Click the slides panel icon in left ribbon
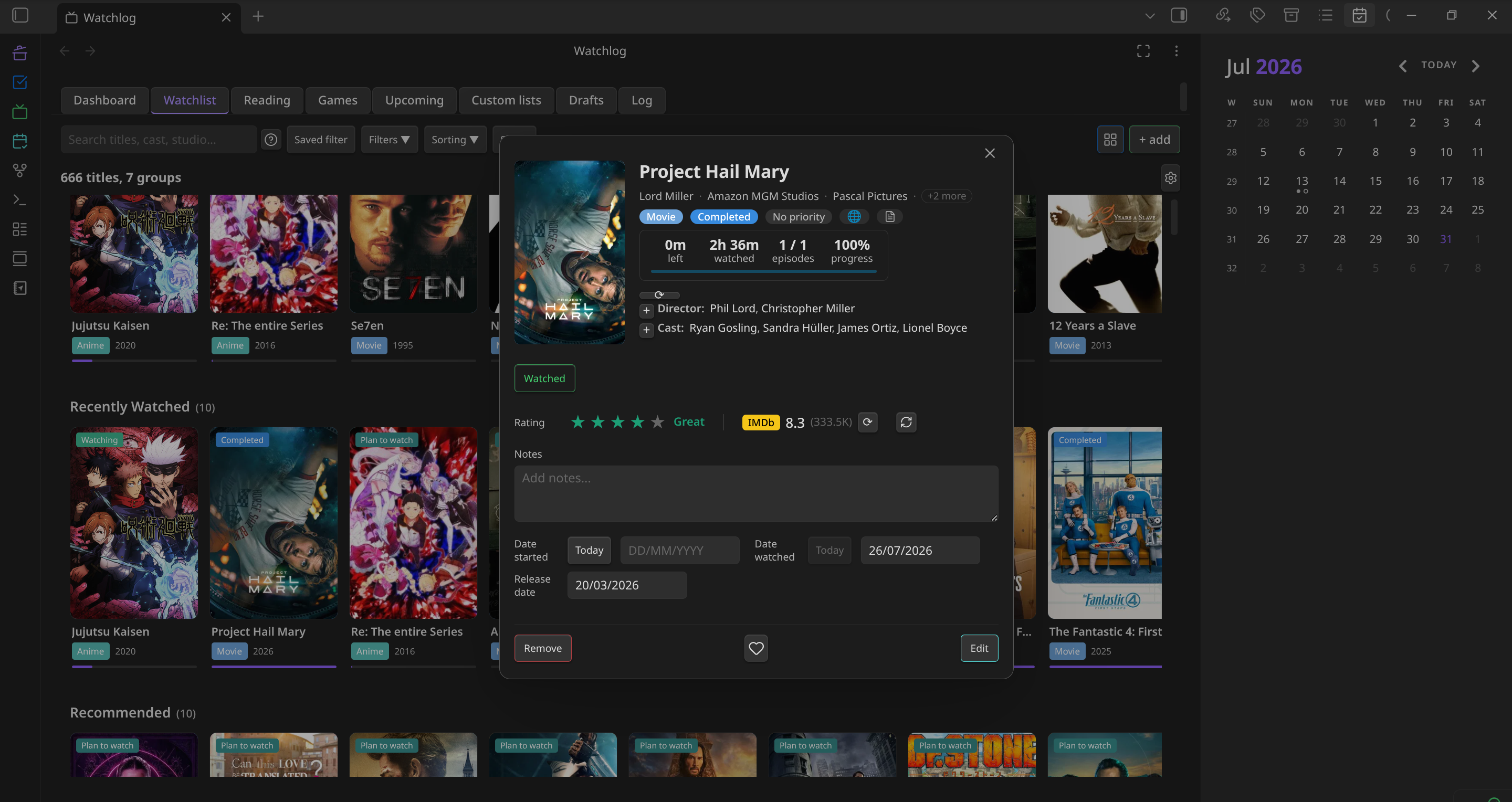This screenshot has width=1512, height=802. click(20, 259)
